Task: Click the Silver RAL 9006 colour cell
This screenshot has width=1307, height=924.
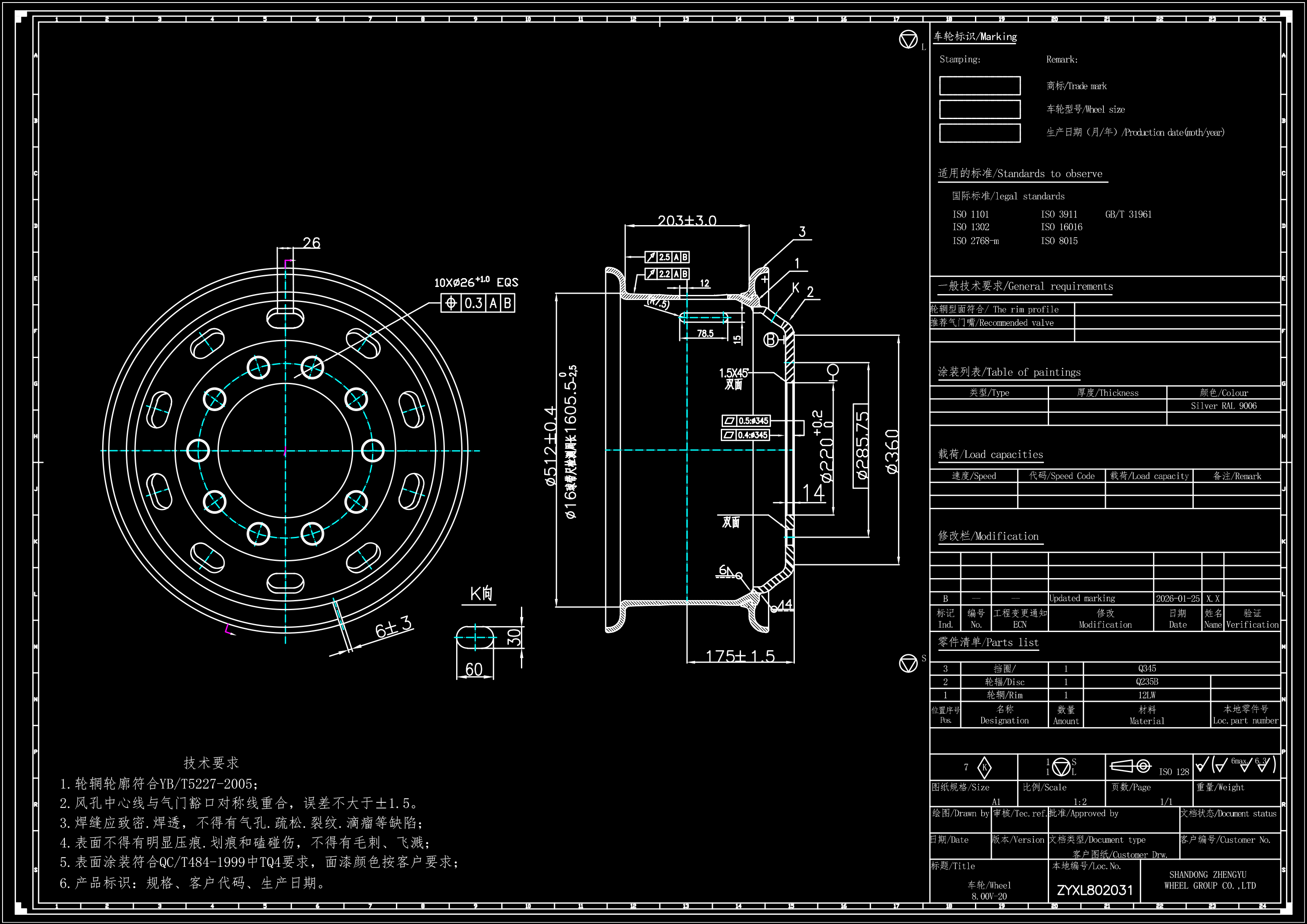Action: coord(1223,406)
